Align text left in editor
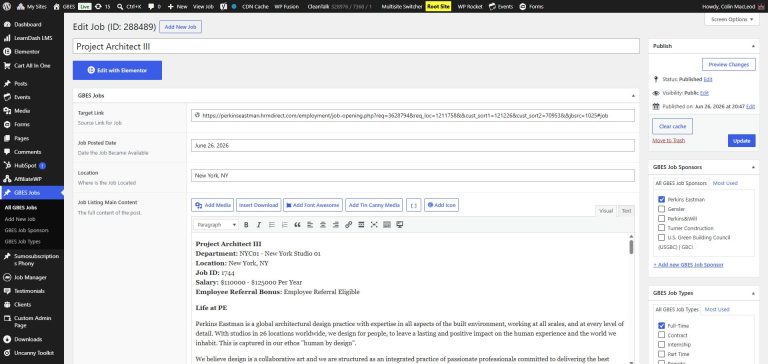 [x=310, y=225]
